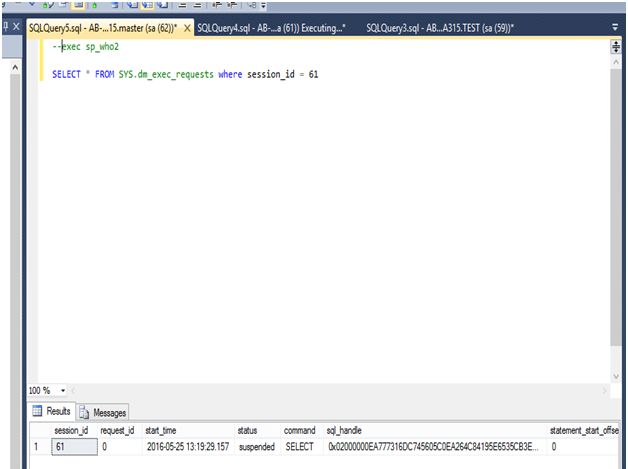The image size is (628, 469).
Task: Select the start_time cell 2016-05-25 13:19:29.157
Action: pos(188,447)
